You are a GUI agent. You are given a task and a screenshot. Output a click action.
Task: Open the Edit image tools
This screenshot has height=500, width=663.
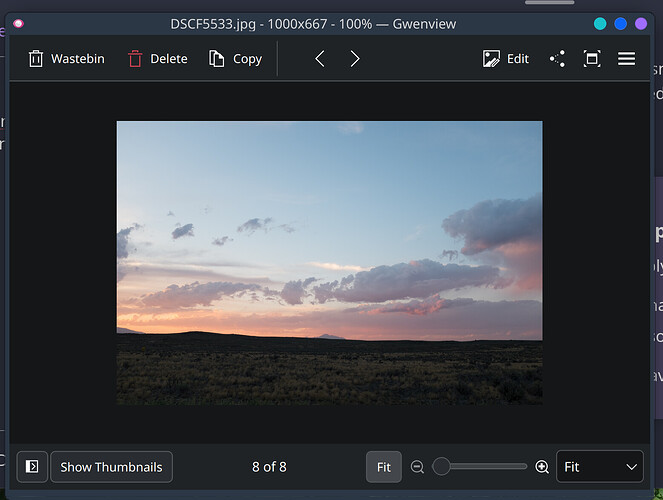(x=506, y=59)
